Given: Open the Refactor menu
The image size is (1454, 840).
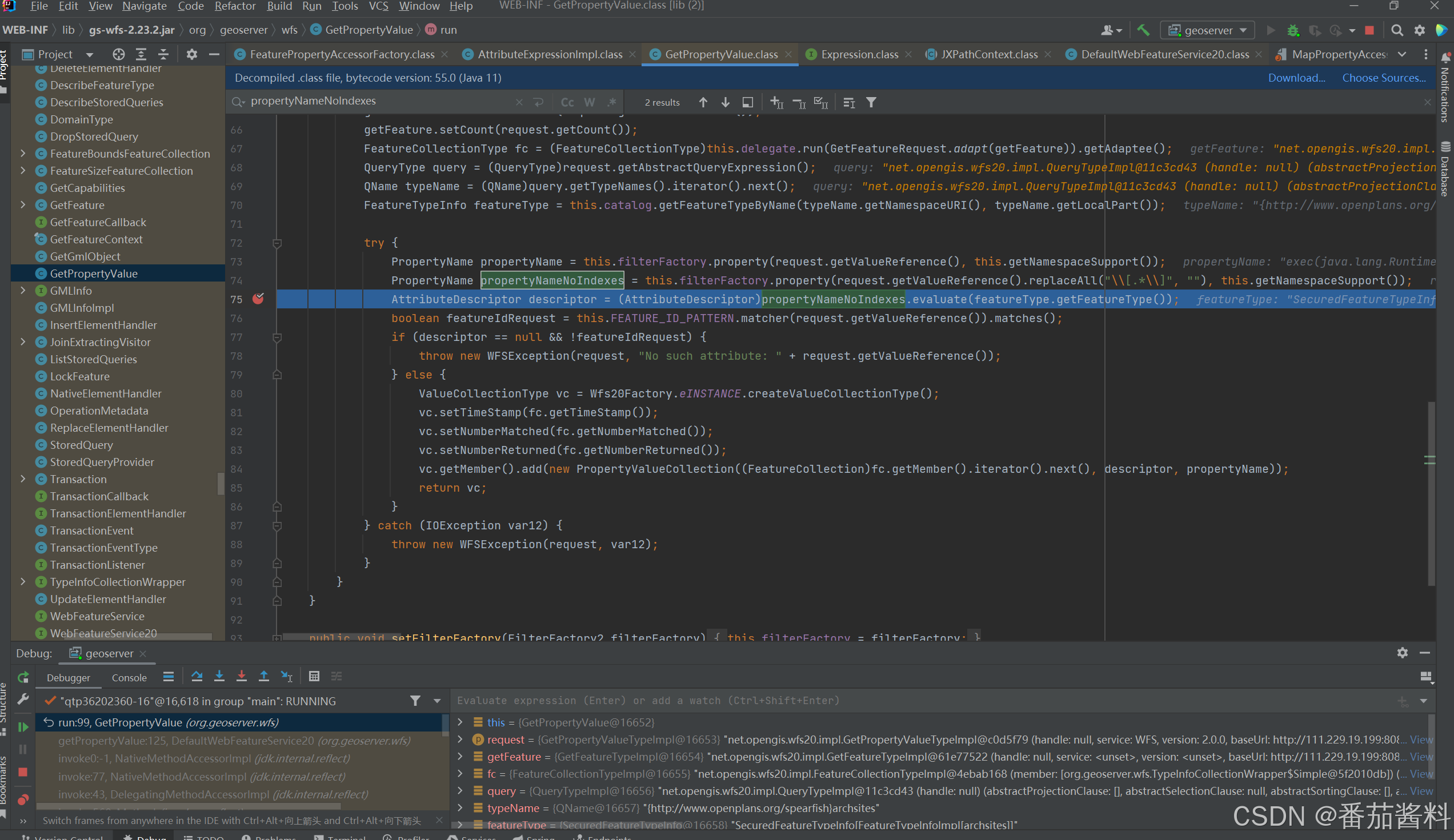Looking at the screenshot, I should 235,6.
